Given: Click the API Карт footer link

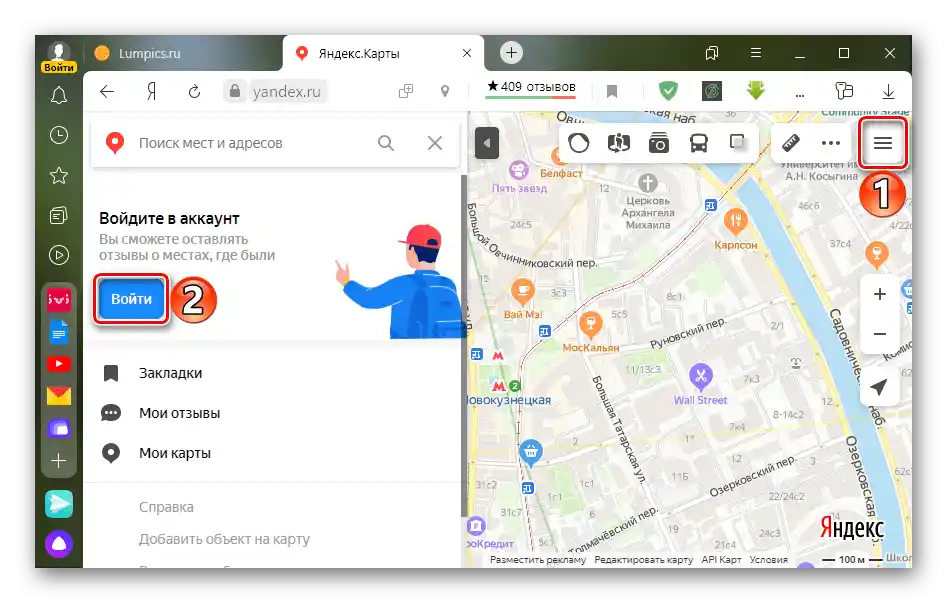Looking at the screenshot, I should coord(721,559).
